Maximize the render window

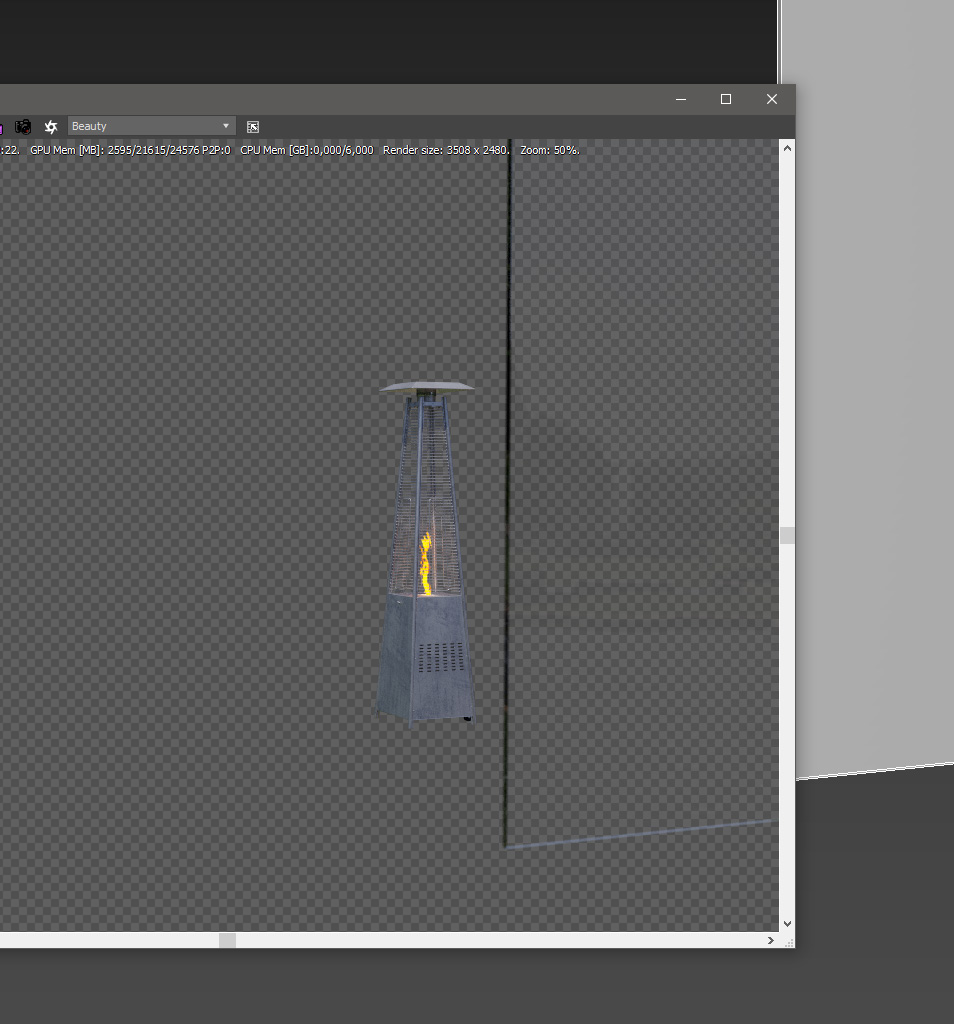coord(725,99)
